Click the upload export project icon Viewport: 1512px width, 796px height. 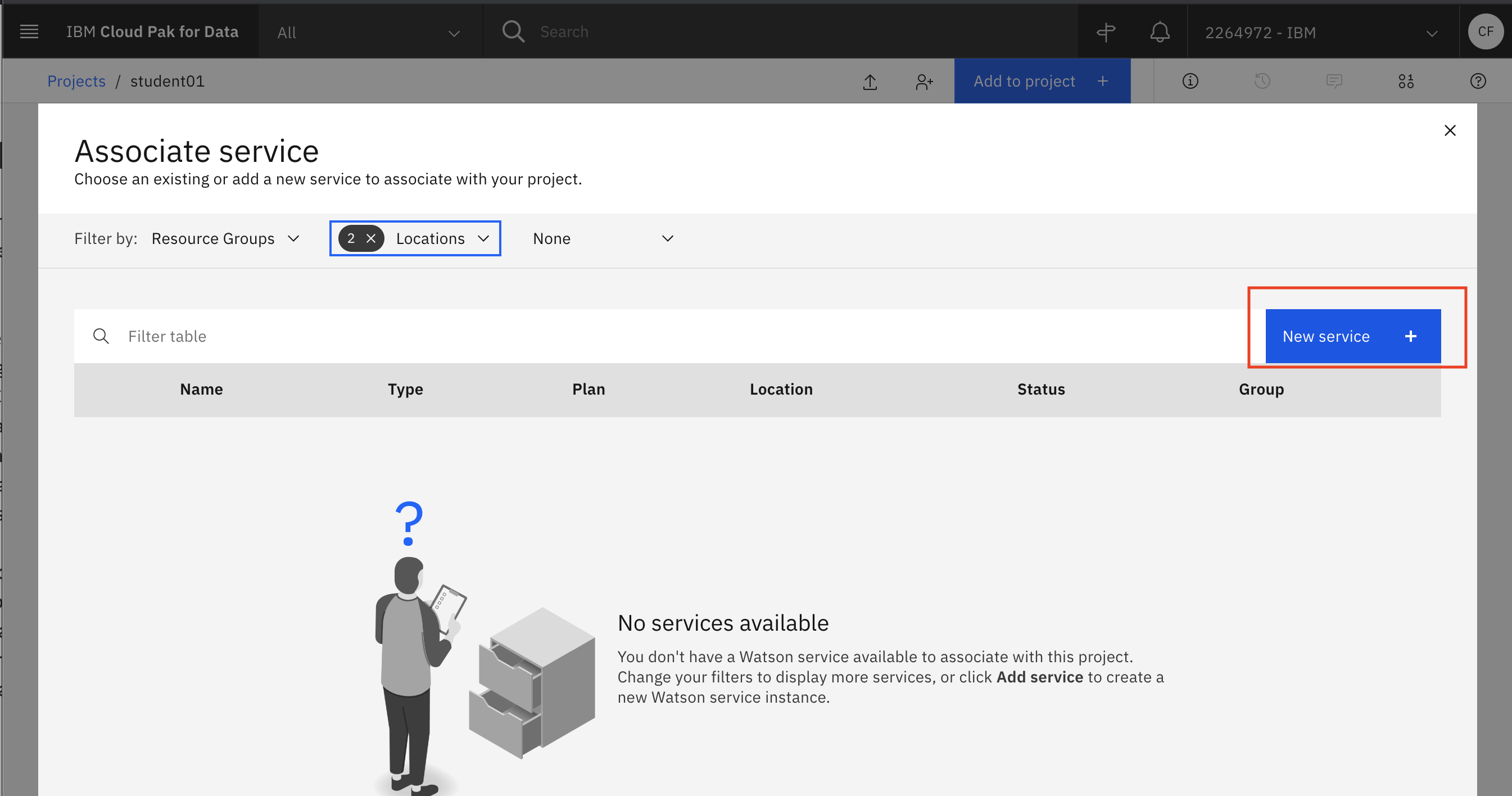coord(870,82)
